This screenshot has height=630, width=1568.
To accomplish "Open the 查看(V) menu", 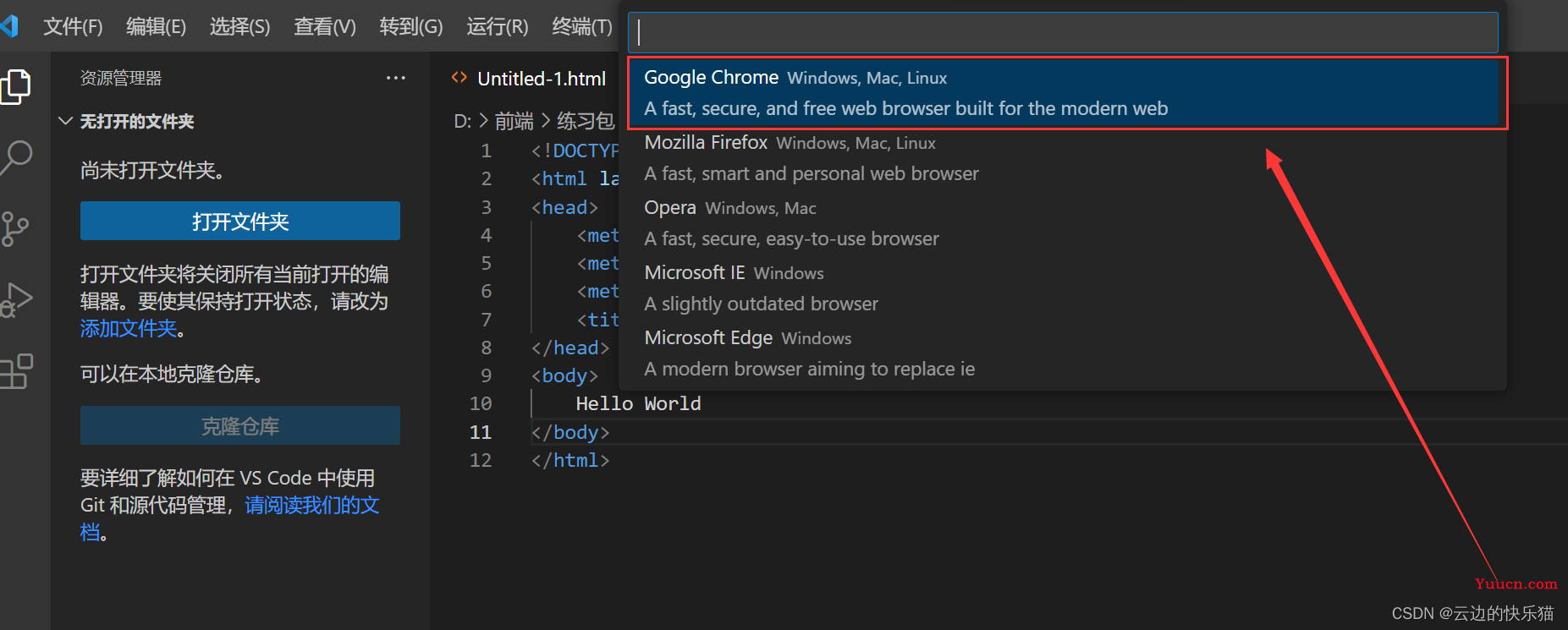I will click(325, 26).
